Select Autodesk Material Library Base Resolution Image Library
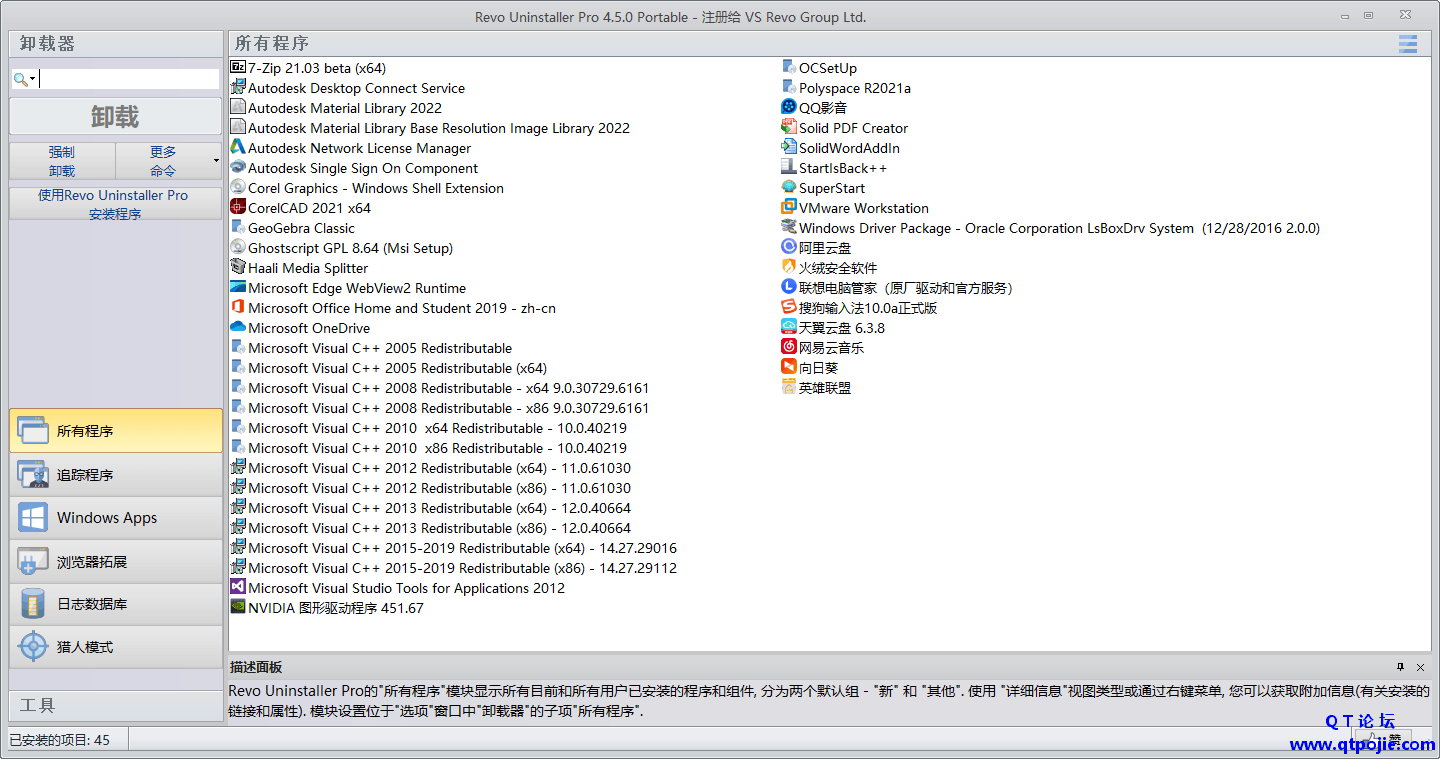The height and width of the screenshot is (759, 1440). click(430, 128)
